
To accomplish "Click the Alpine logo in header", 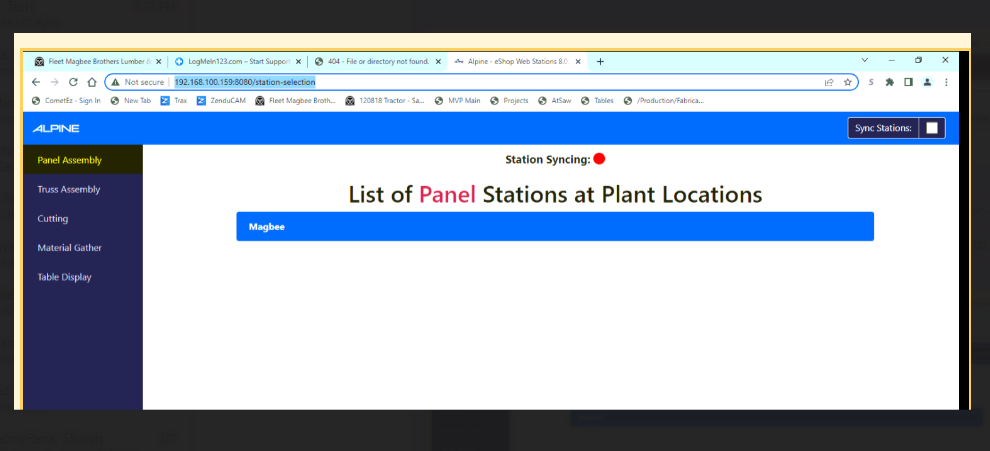I will [56, 128].
